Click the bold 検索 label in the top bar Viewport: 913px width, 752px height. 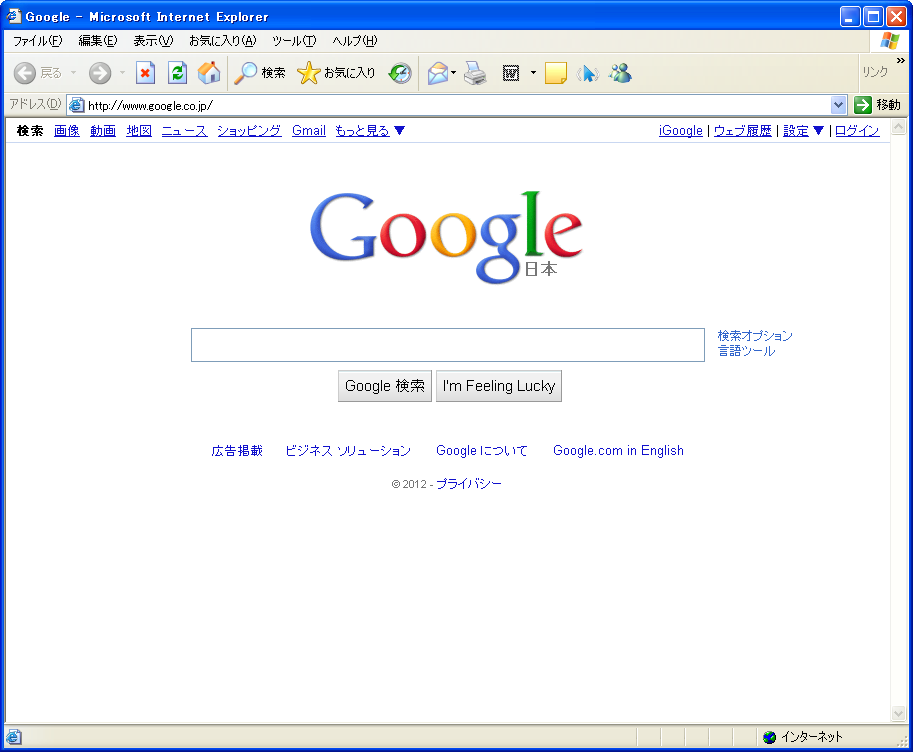(x=30, y=130)
